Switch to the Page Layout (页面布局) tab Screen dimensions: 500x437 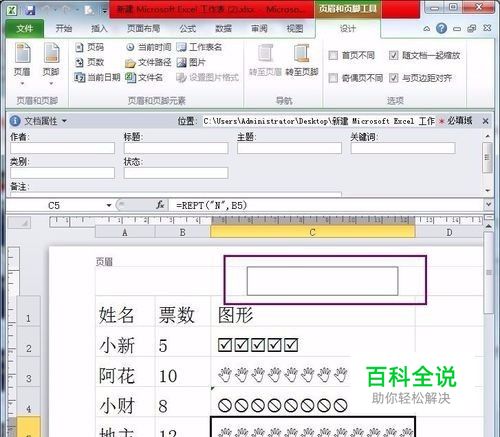(143, 29)
